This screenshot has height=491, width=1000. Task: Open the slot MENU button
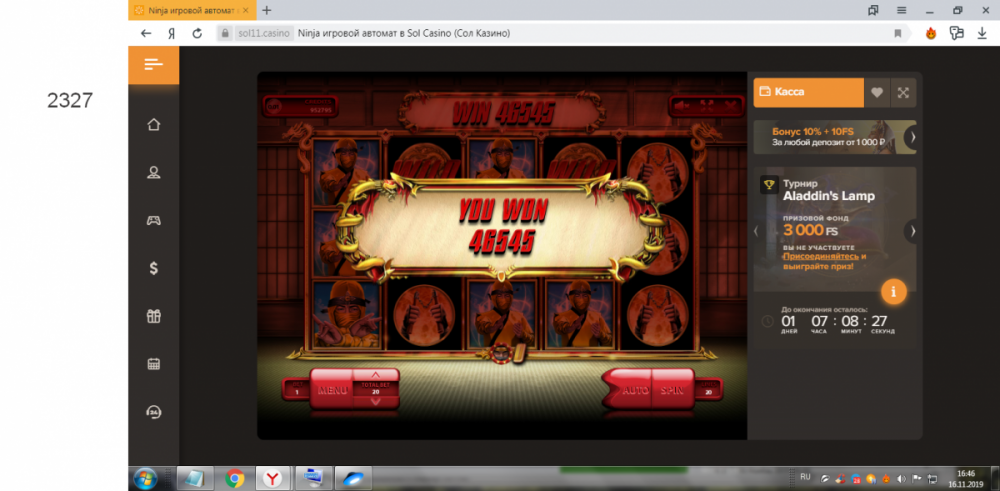click(331, 390)
